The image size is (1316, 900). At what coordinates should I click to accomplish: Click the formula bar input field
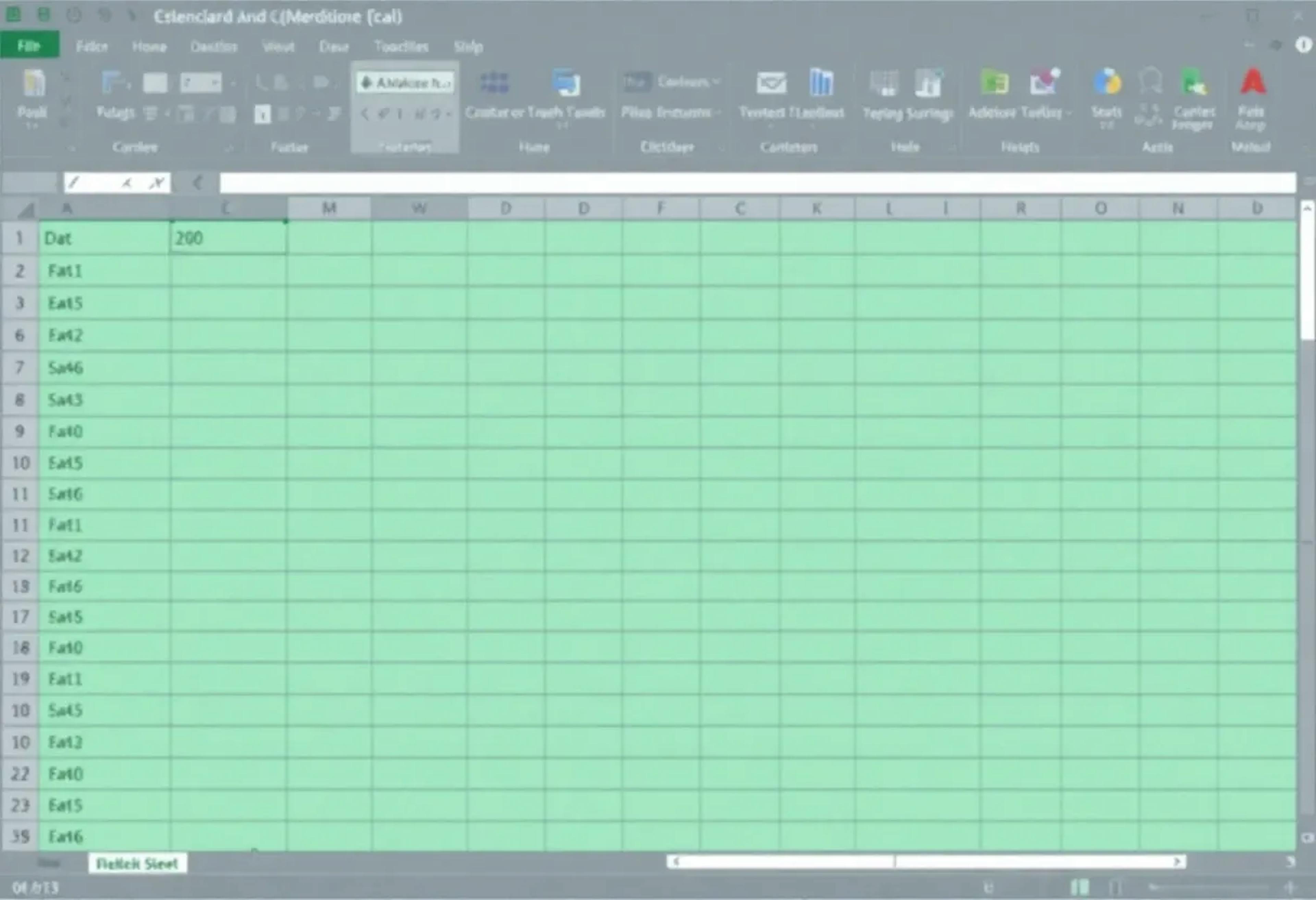tap(736, 183)
